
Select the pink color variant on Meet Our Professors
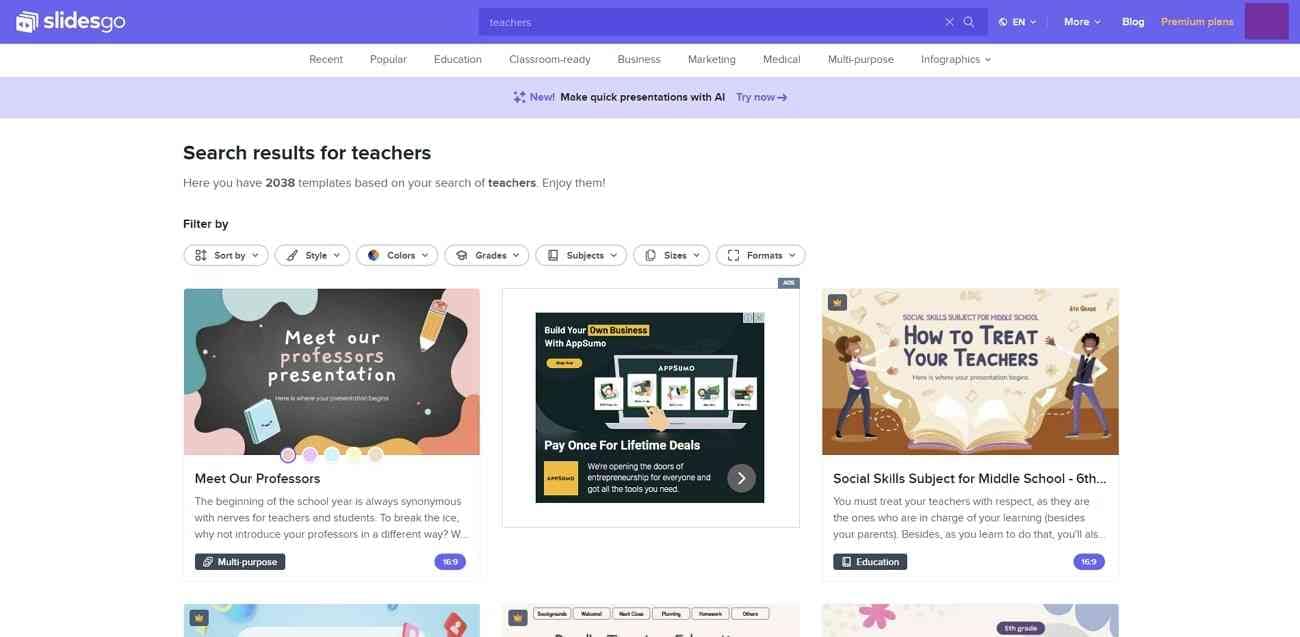288,455
